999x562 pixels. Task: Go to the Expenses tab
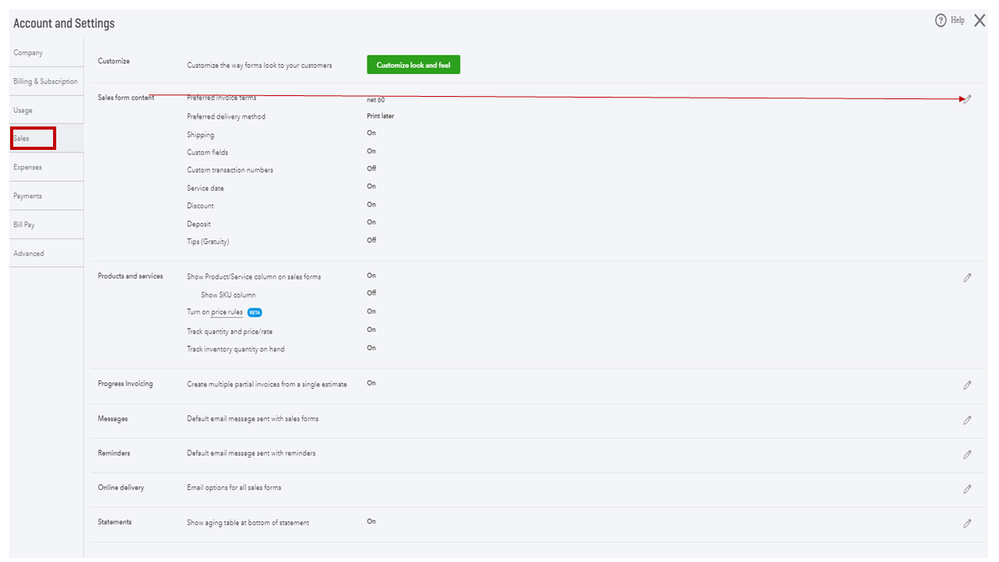point(28,167)
